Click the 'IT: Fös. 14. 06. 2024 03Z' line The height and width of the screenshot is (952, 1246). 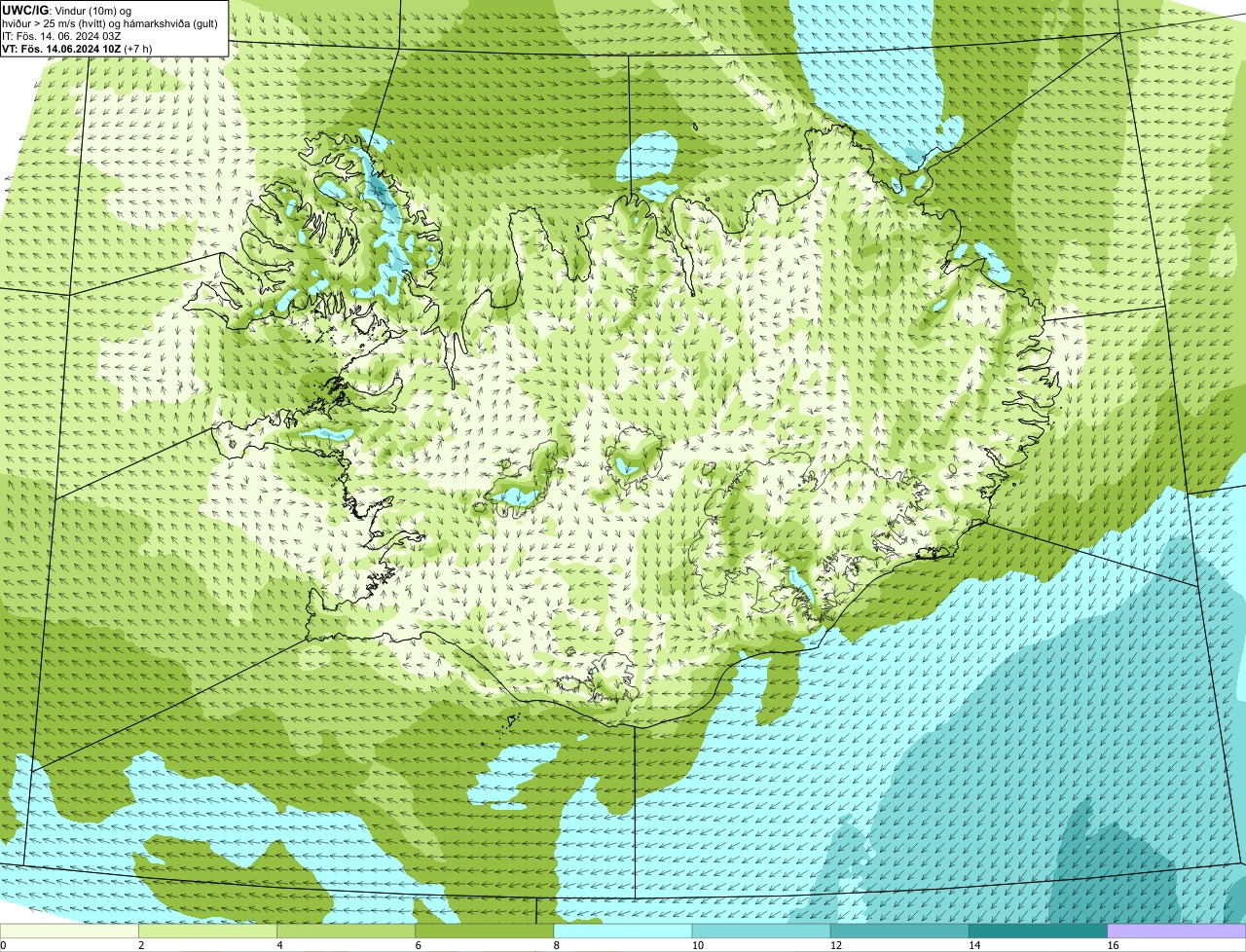coord(62,36)
